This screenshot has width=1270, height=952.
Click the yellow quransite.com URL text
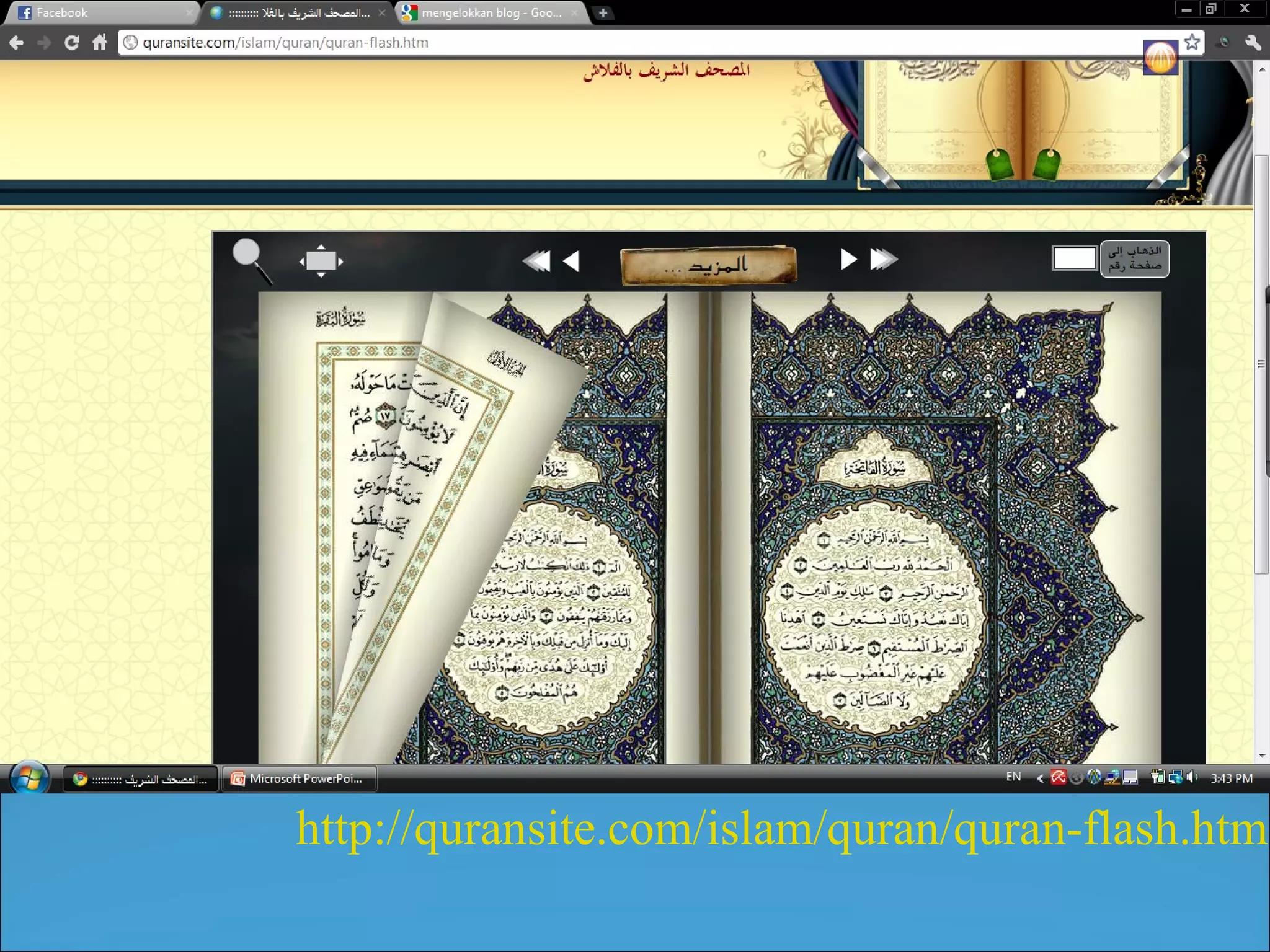(x=781, y=829)
